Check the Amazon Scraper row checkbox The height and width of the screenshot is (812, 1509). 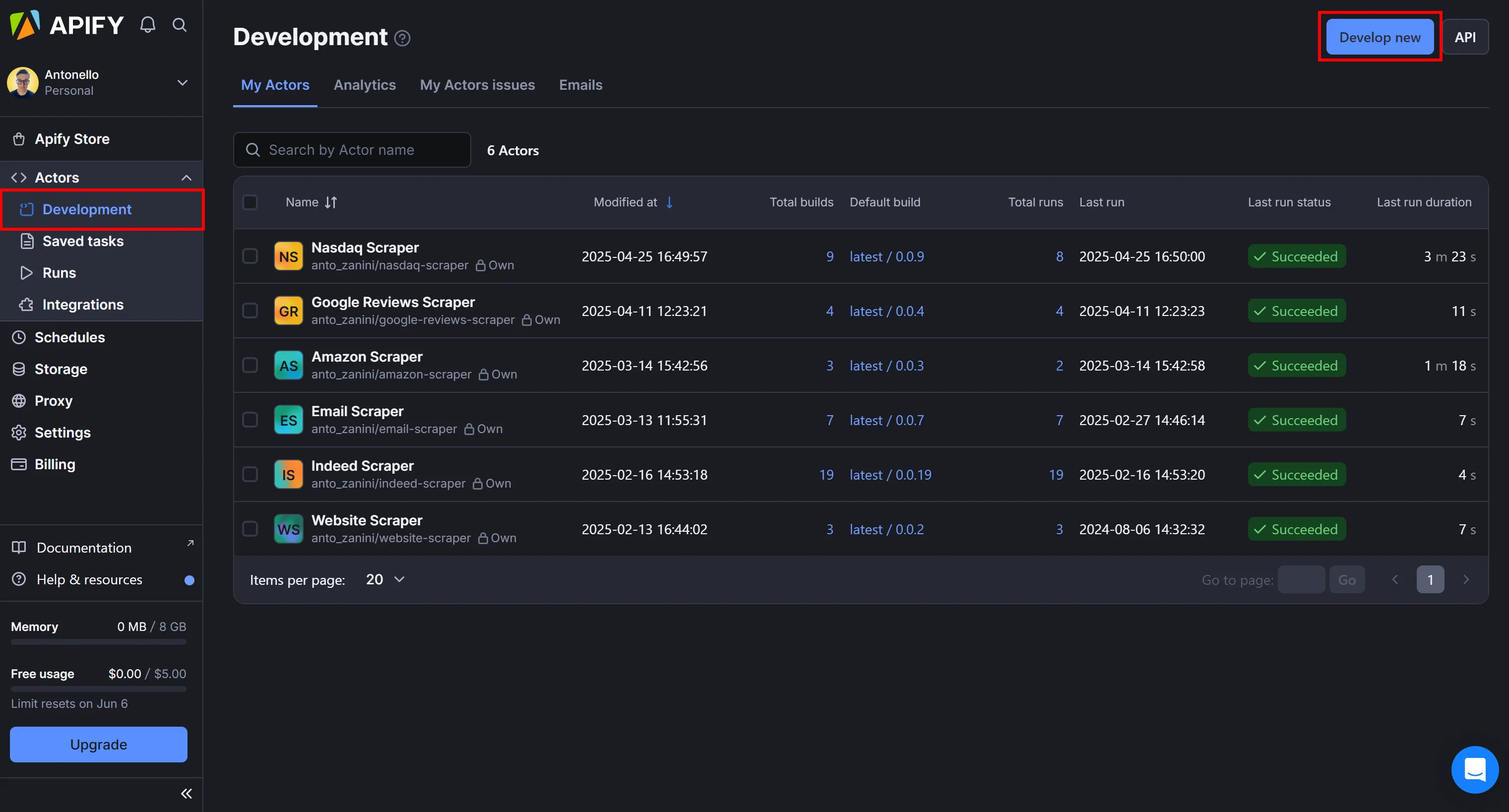tap(250, 365)
